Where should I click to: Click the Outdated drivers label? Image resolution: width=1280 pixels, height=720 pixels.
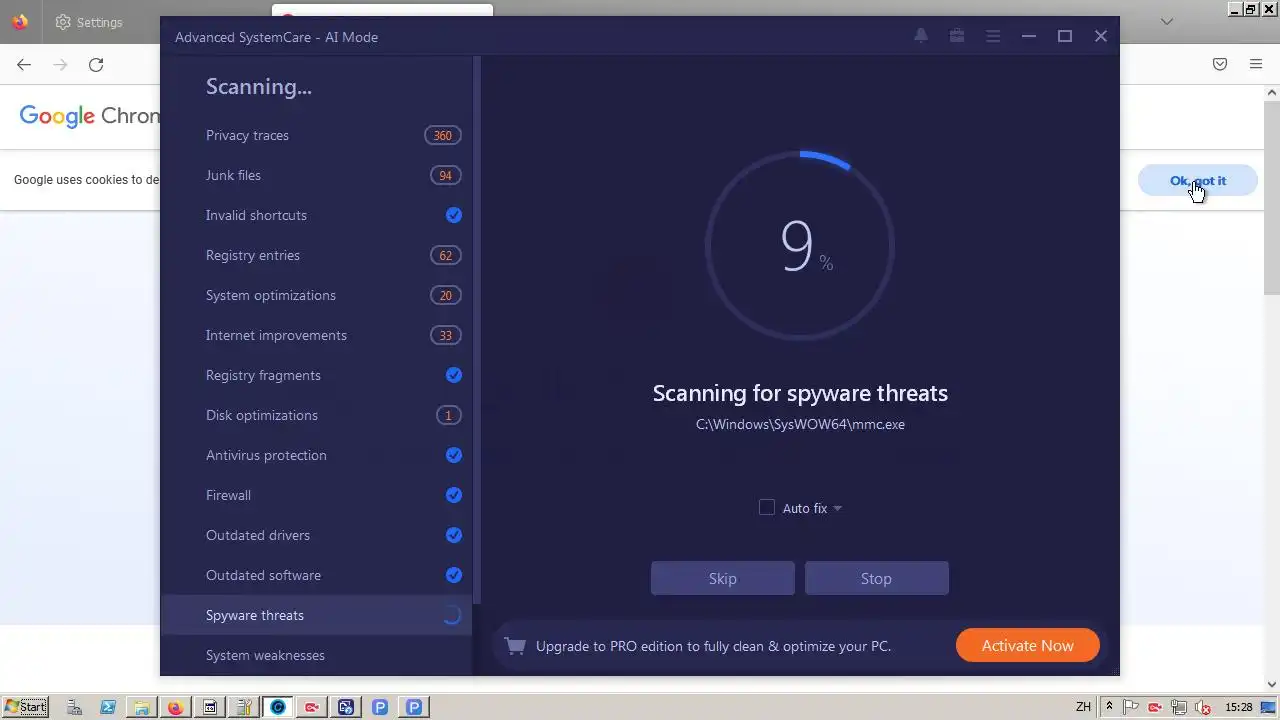coord(258,535)
